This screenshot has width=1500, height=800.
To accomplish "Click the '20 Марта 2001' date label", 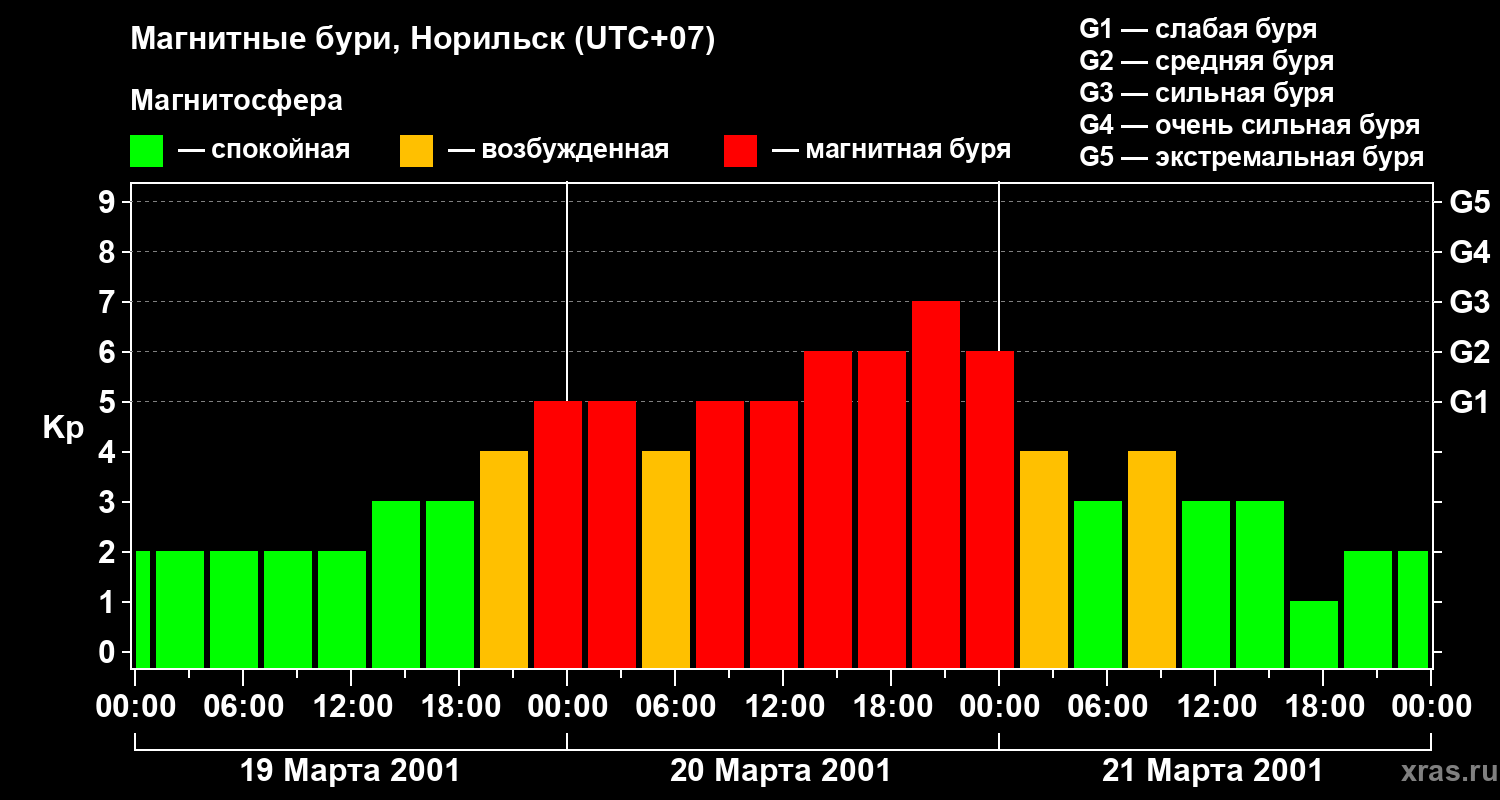I will click(780, 771).
